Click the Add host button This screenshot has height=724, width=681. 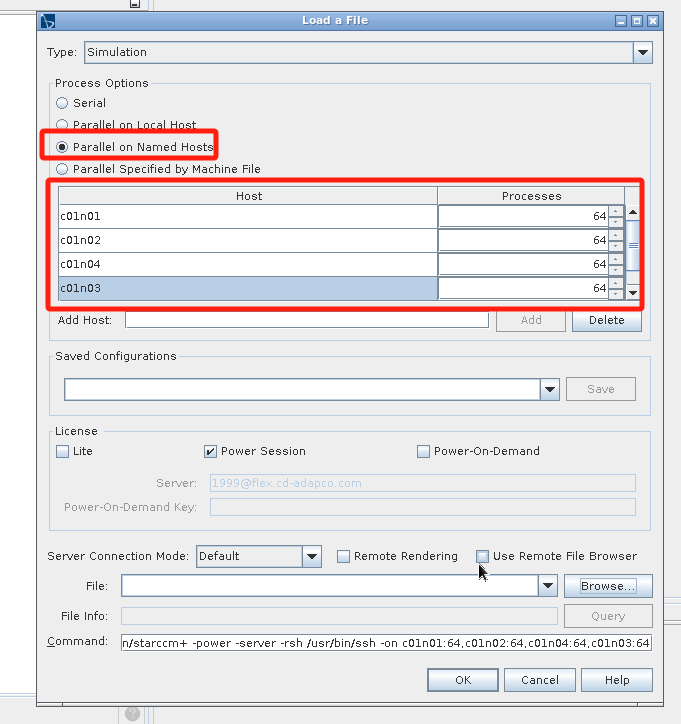point(531,320)
